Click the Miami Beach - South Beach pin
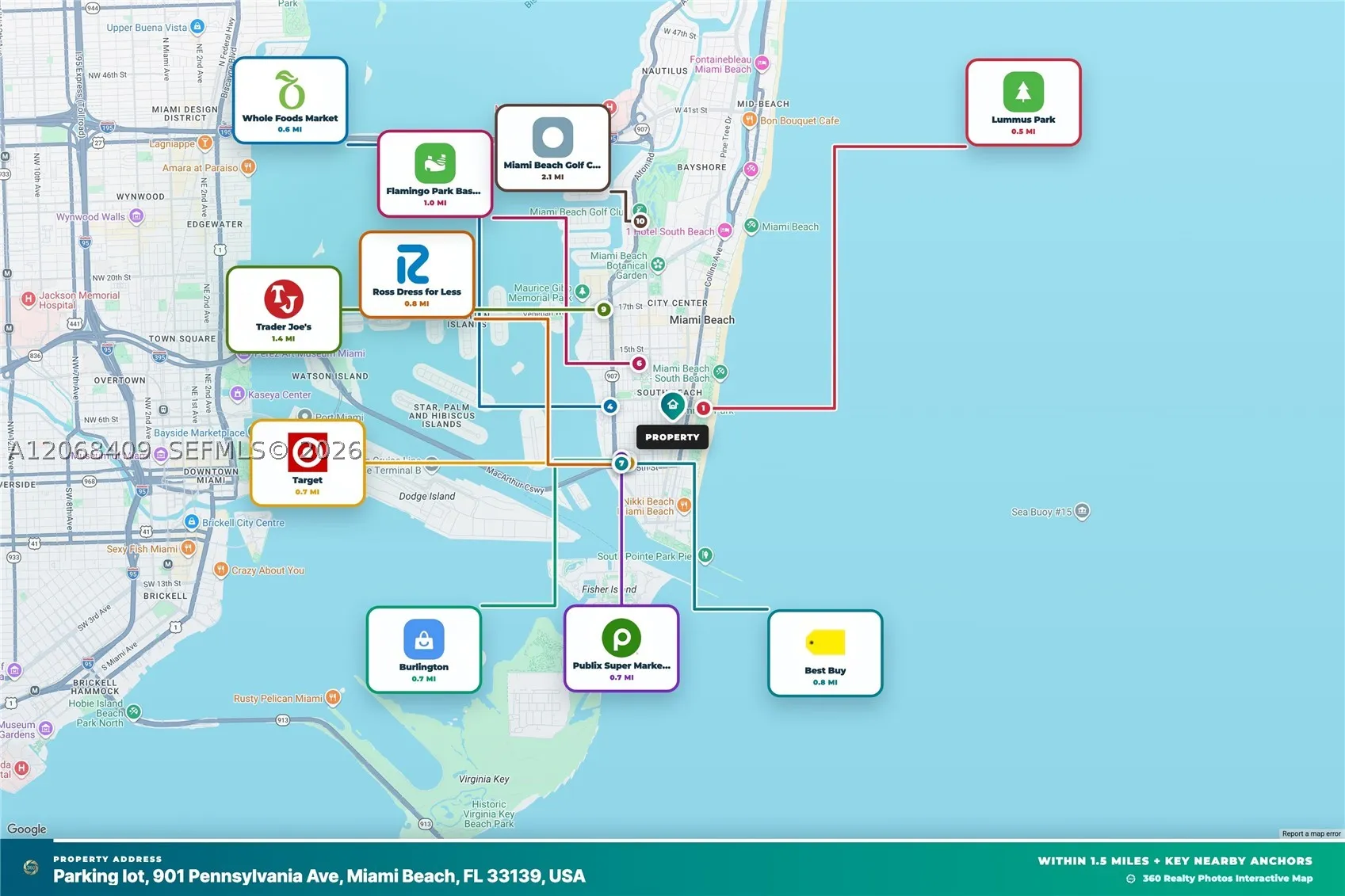This screenshot has height=896, width=1345. (x=720, y=372)
